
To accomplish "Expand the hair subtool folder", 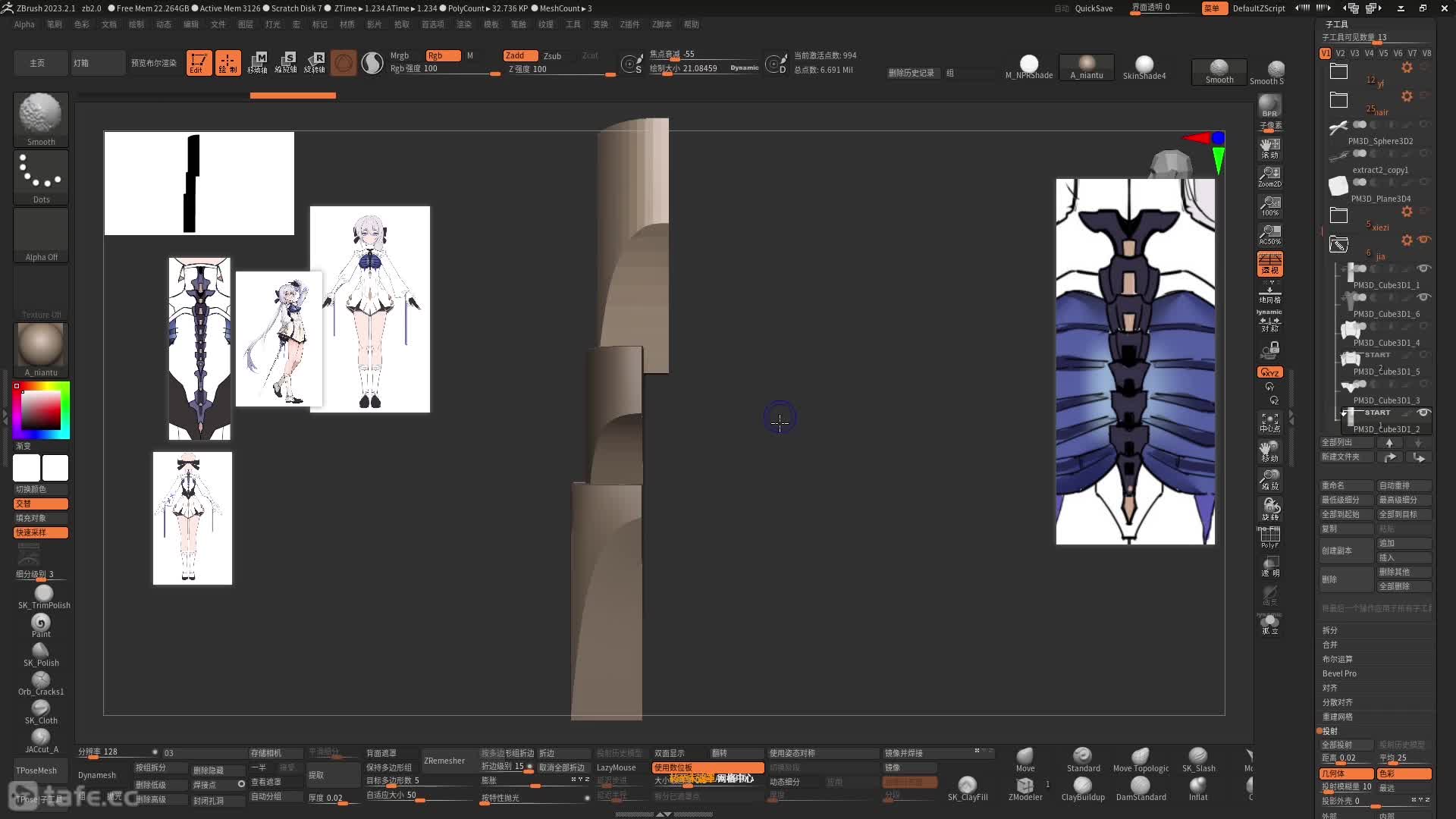I will [1338, 100].
